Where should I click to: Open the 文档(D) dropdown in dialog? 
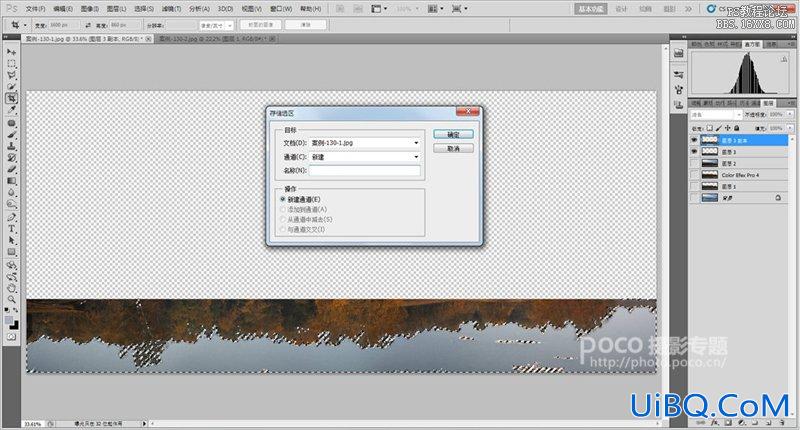pyautogui.click(x=365, y=143)
